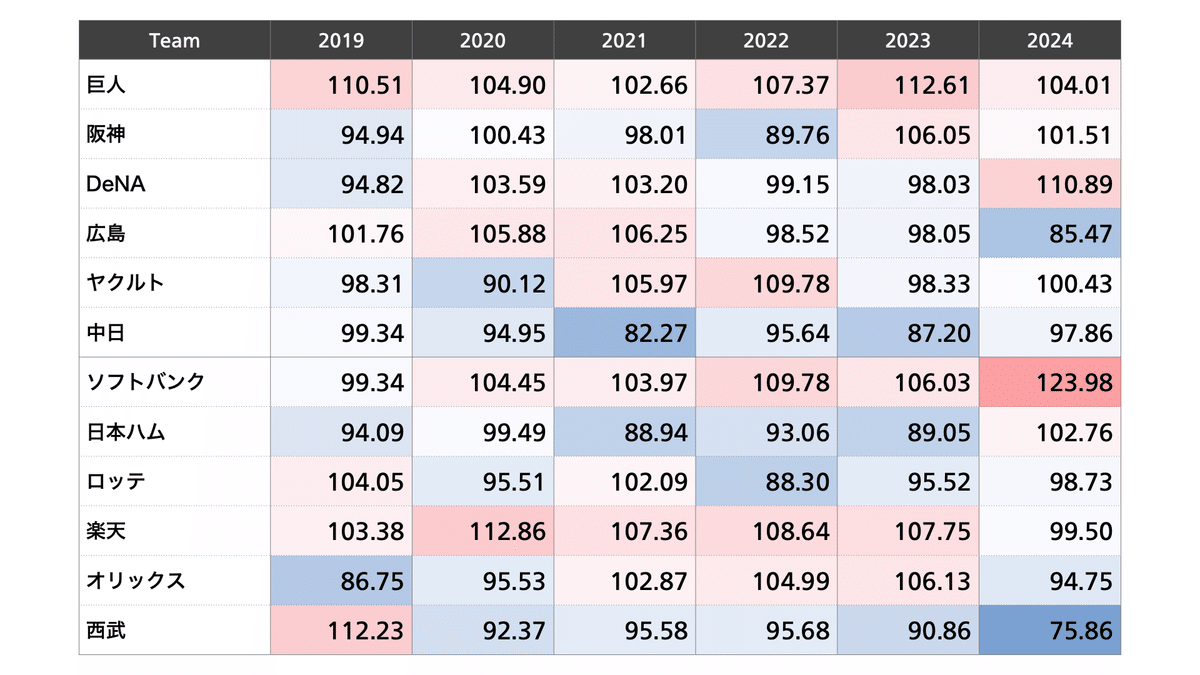Select DeNA's 2024 value 110.89

[1050, 184]
